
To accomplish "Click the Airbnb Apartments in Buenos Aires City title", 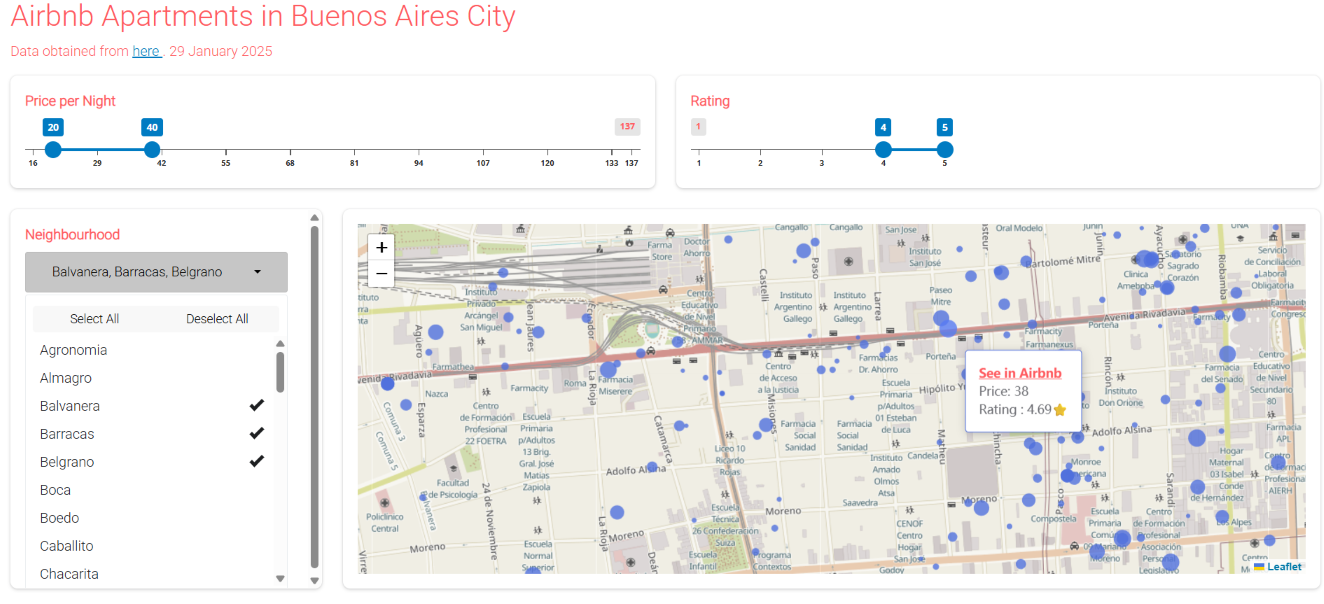I will [x=263, y=16].
